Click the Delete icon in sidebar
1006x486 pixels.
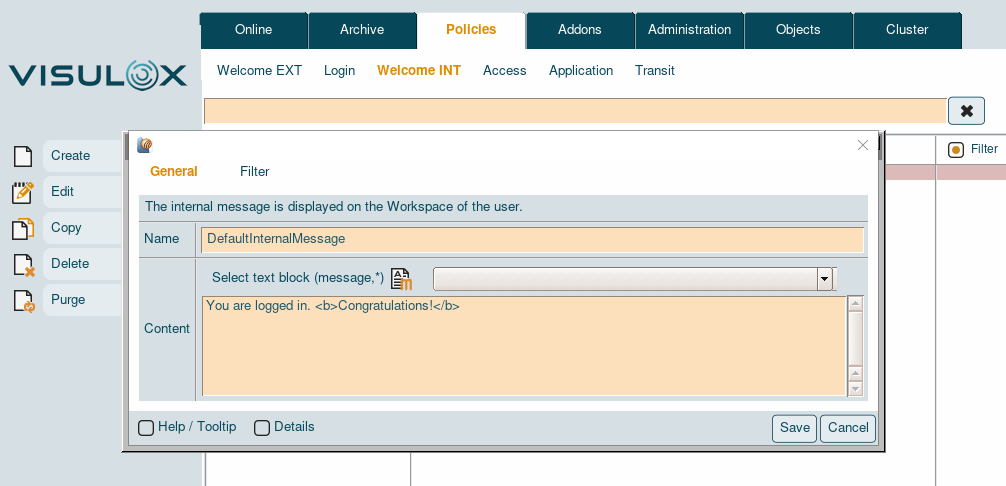click(23, 264)
